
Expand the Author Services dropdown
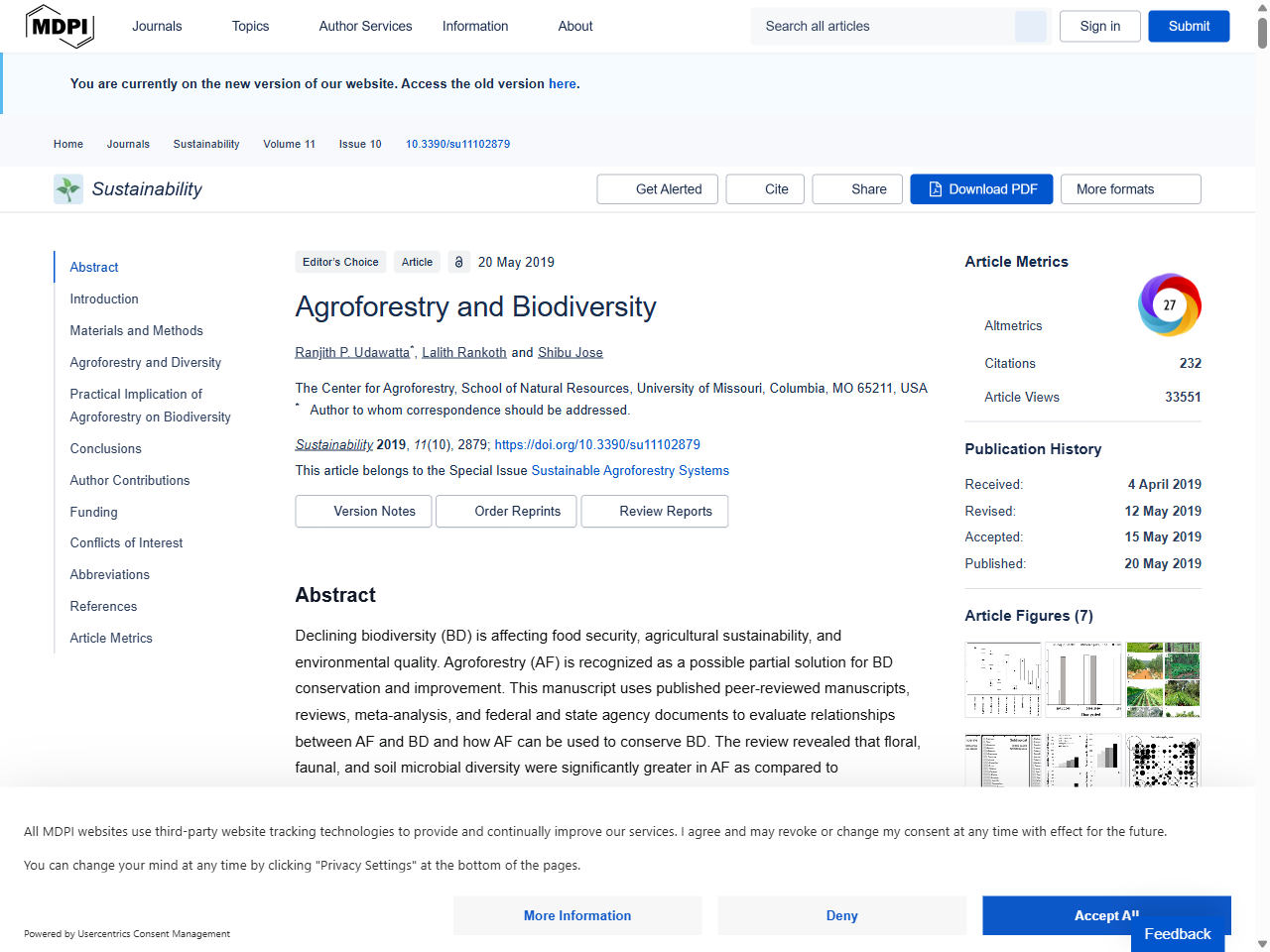point(365,26)
